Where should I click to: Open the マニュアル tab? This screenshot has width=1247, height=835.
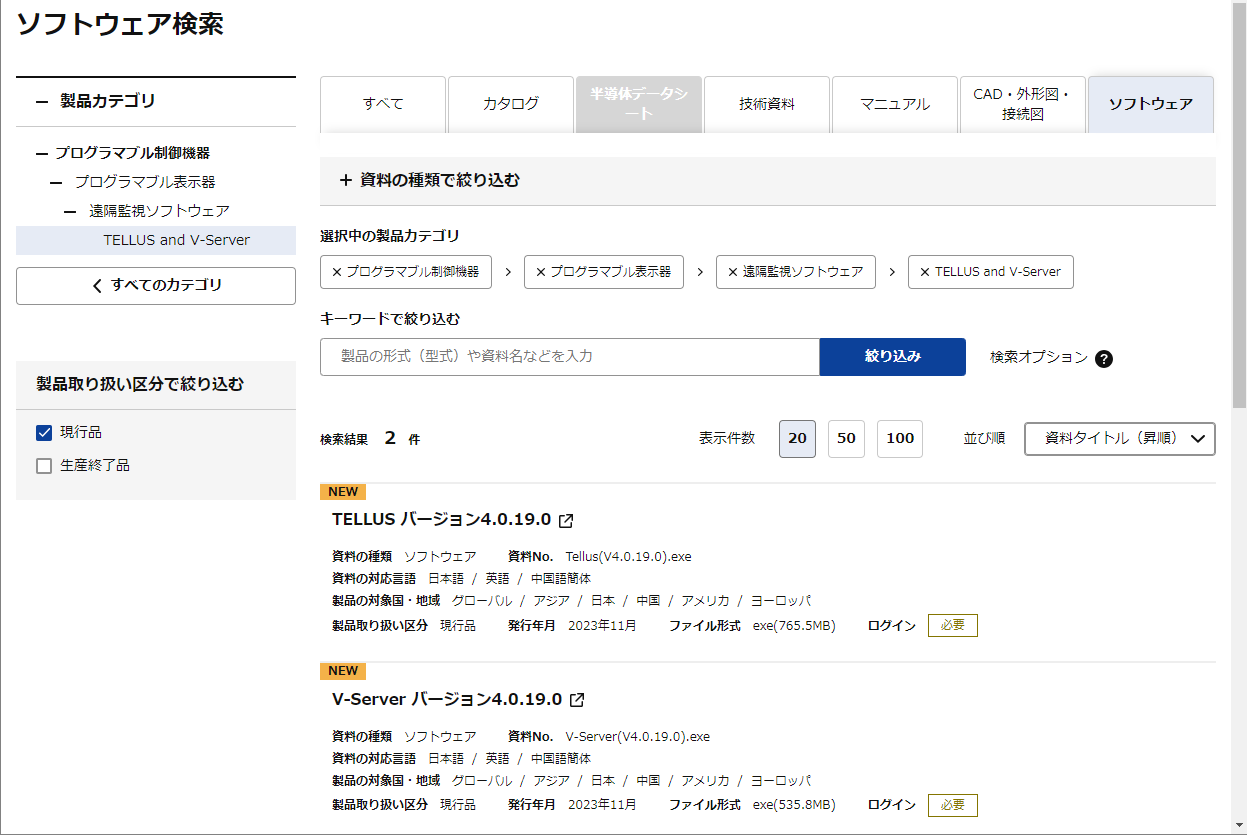(x=894, y=104)
